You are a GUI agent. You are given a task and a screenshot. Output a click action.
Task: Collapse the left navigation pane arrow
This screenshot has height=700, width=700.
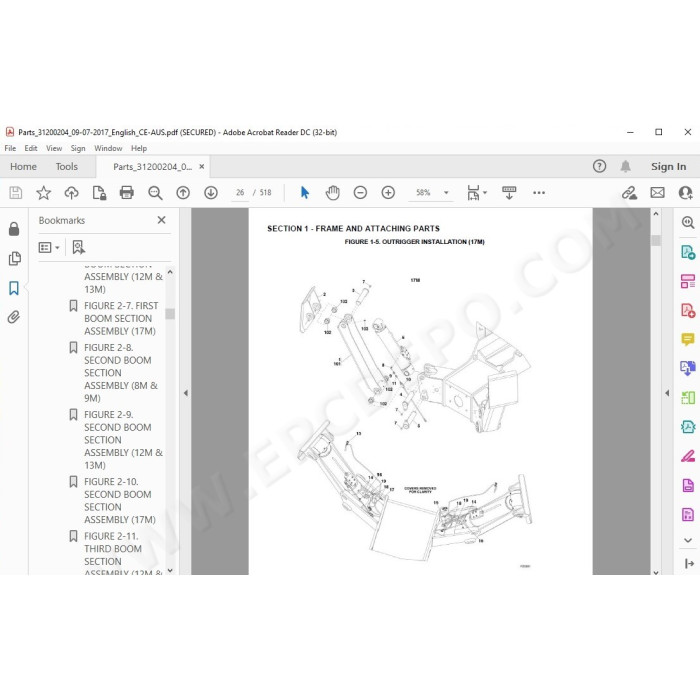[186, 393]
